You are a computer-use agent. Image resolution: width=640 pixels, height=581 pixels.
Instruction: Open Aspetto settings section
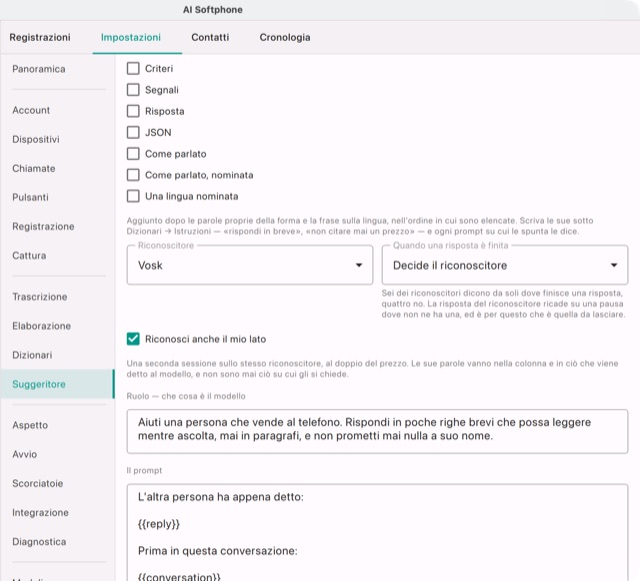[30, 425]
